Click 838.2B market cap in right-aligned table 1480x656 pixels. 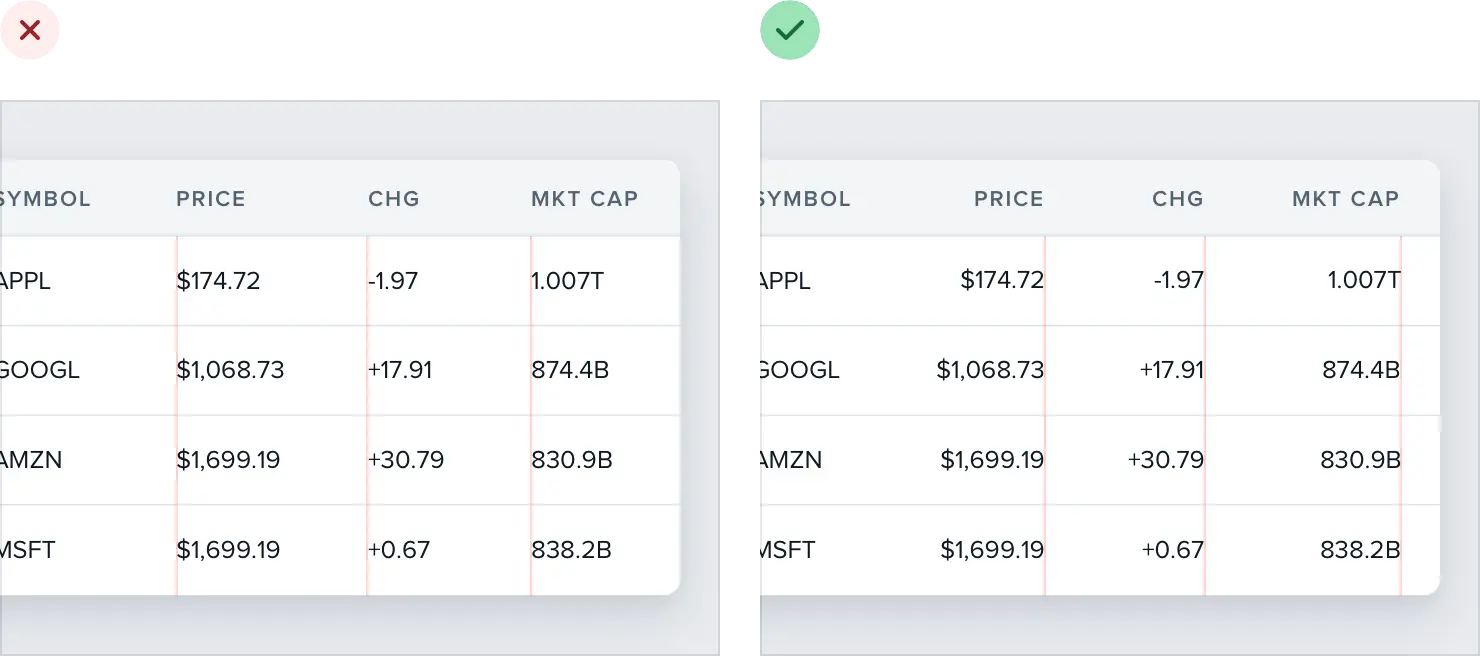click(1360, 550)
